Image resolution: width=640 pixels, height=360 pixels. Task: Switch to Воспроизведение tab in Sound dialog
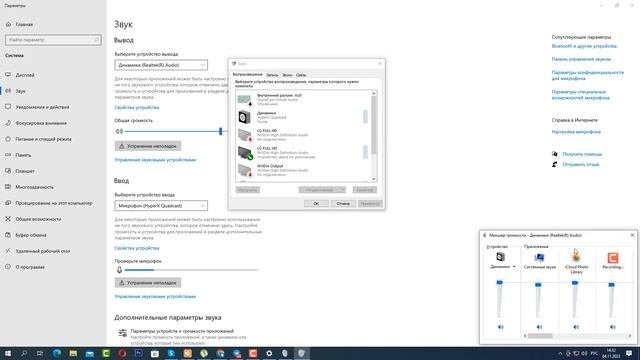pos(247,75)
